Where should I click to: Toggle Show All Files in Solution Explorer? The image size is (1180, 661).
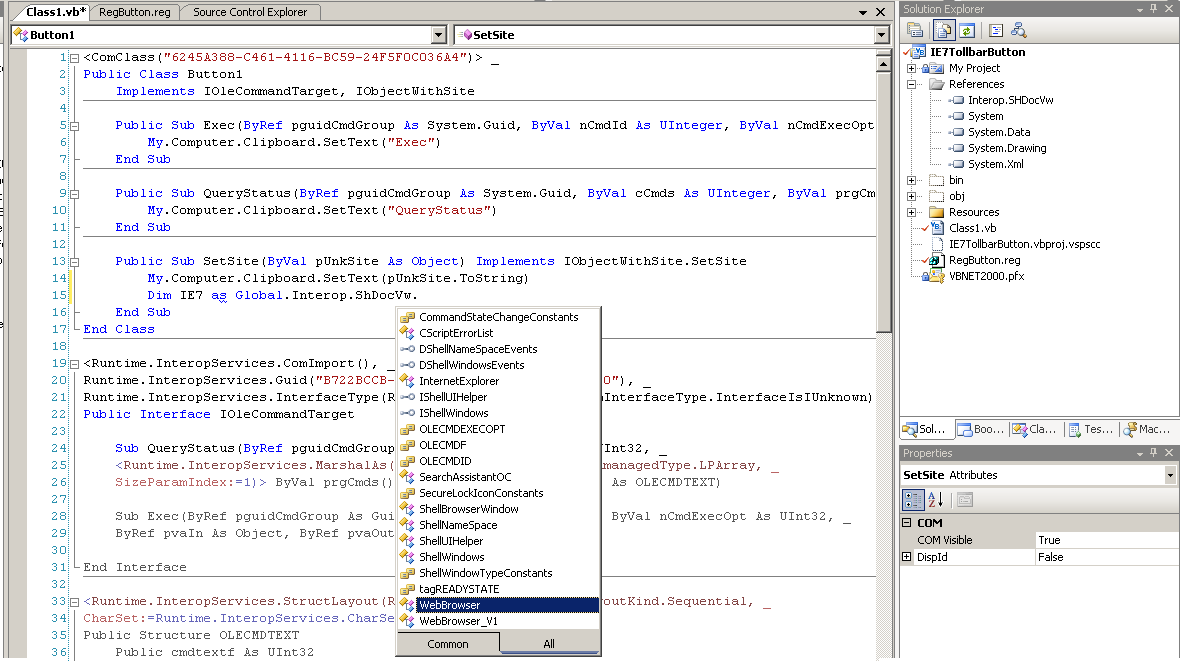944,30
